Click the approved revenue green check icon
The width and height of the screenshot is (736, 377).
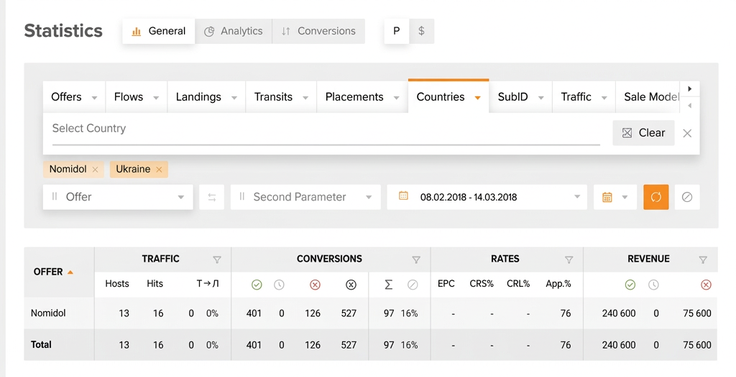point(630,285)
